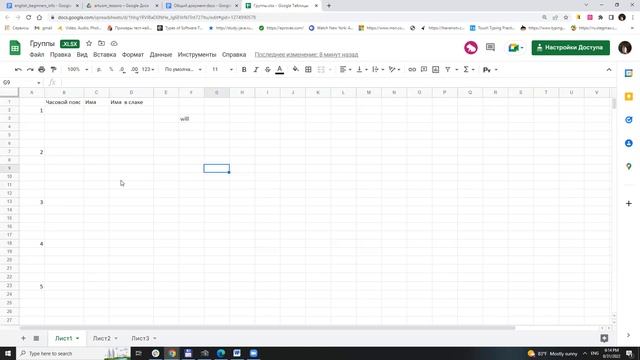Open text wrapping dropdown
Screen dimensions: 640x360
[378, 70]
